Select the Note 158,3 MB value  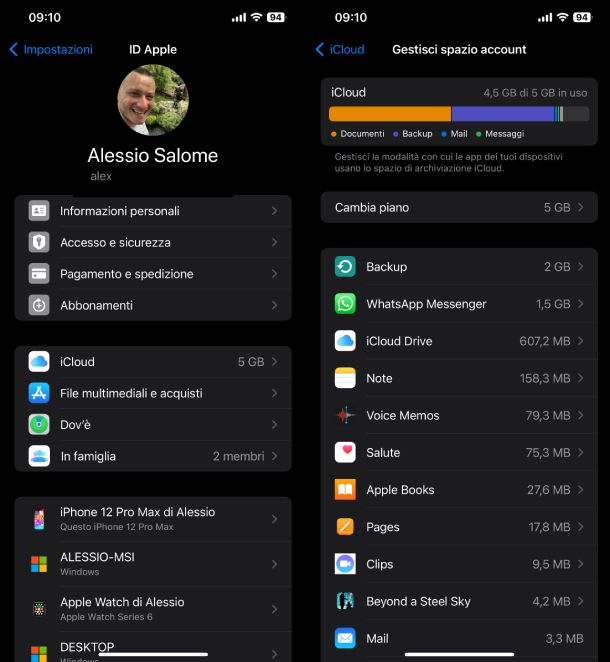(x=545, y=378)
